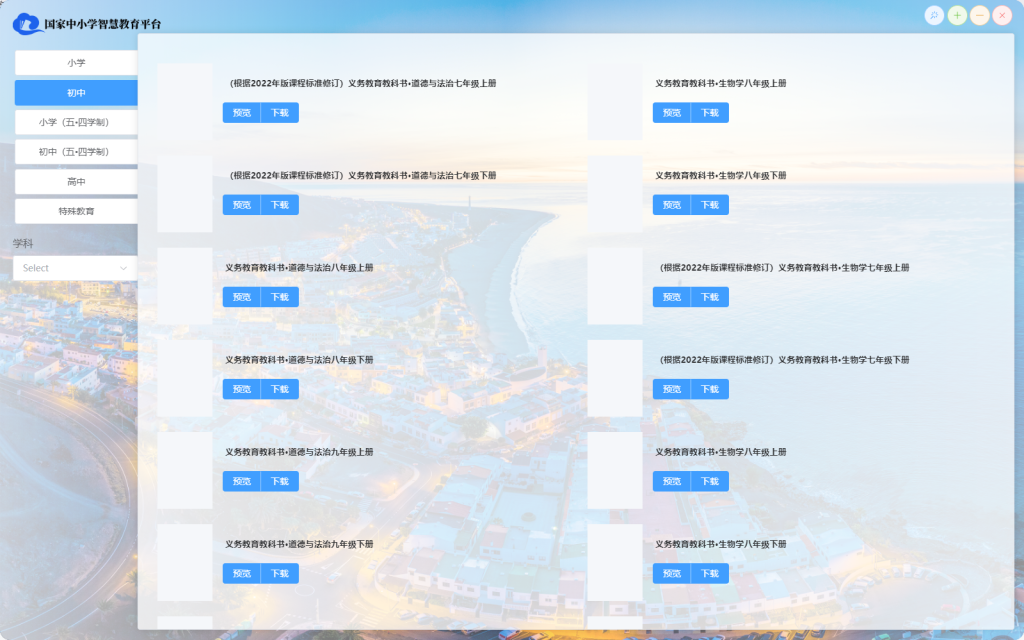This screenshot has height=640, width=1024.
Task: Expand the chevron arrow in the 学科 selector
Action: (x=124, y=268)
